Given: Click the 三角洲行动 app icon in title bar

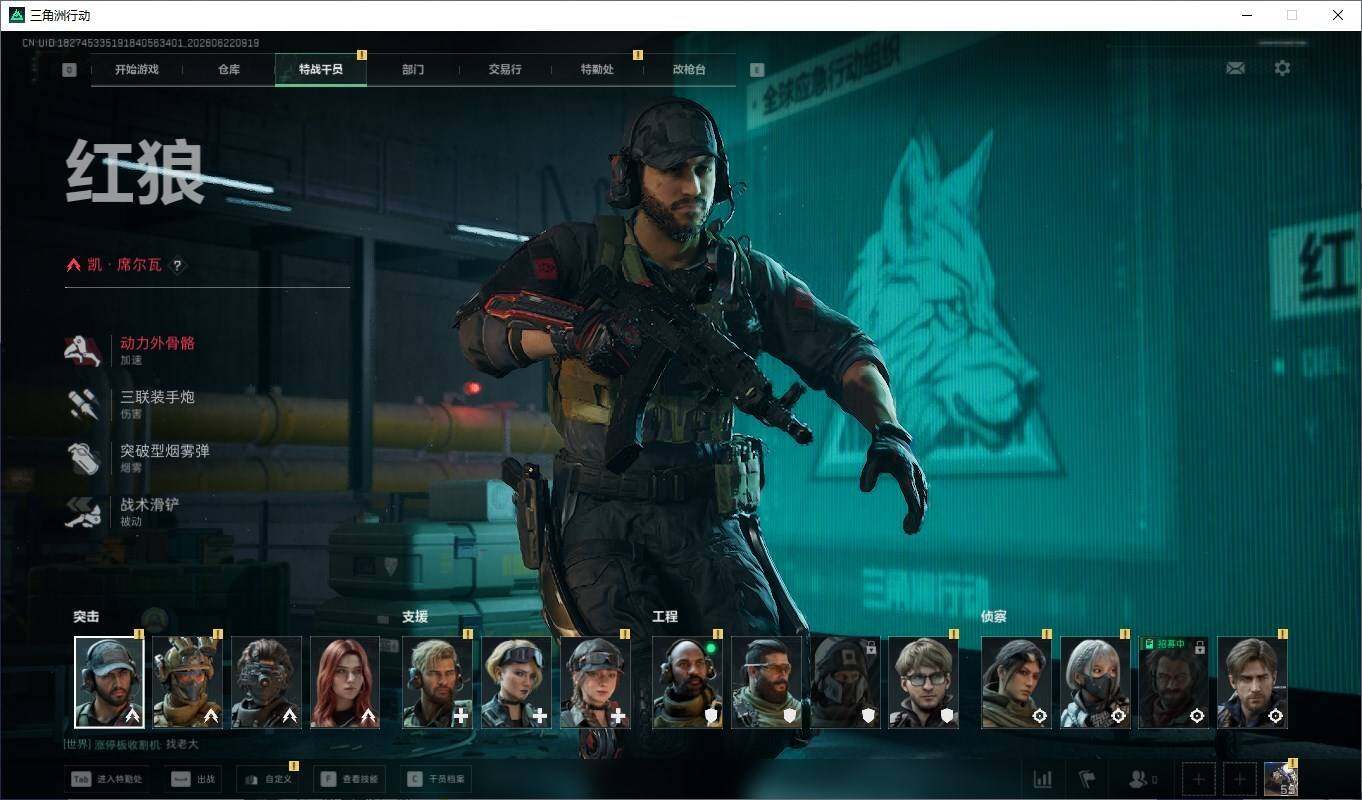Looking at the screenshot, I should click(16, 15).
